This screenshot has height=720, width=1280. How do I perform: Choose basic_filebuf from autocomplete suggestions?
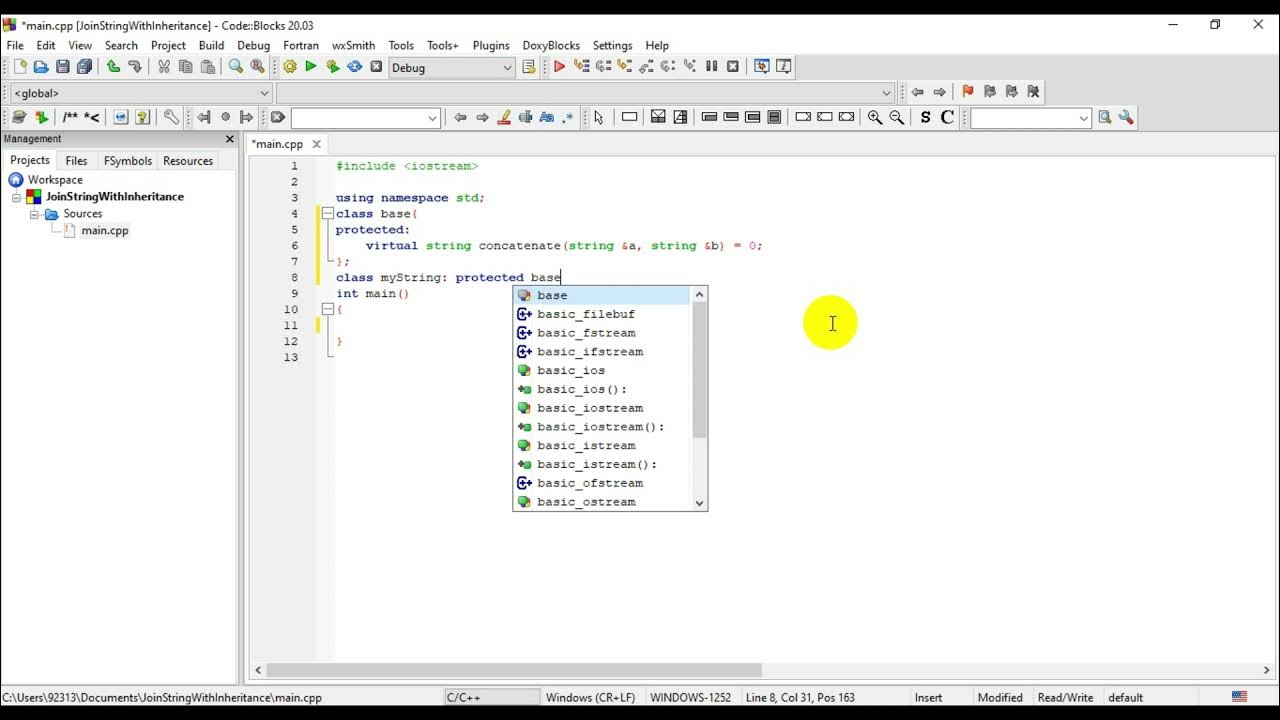pyautogui.click(x=602, y=314)
